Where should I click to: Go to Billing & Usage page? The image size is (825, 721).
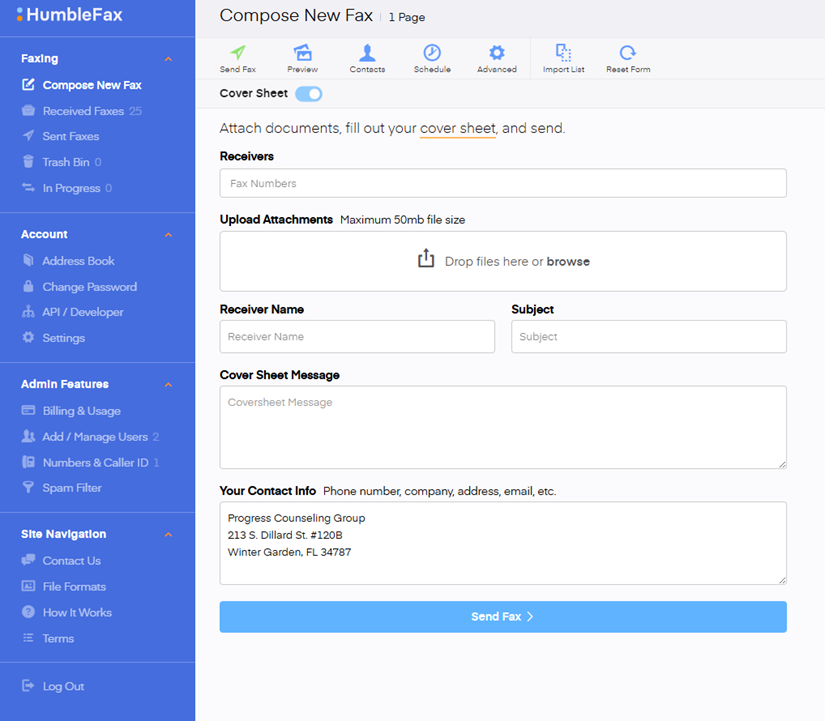81,411
